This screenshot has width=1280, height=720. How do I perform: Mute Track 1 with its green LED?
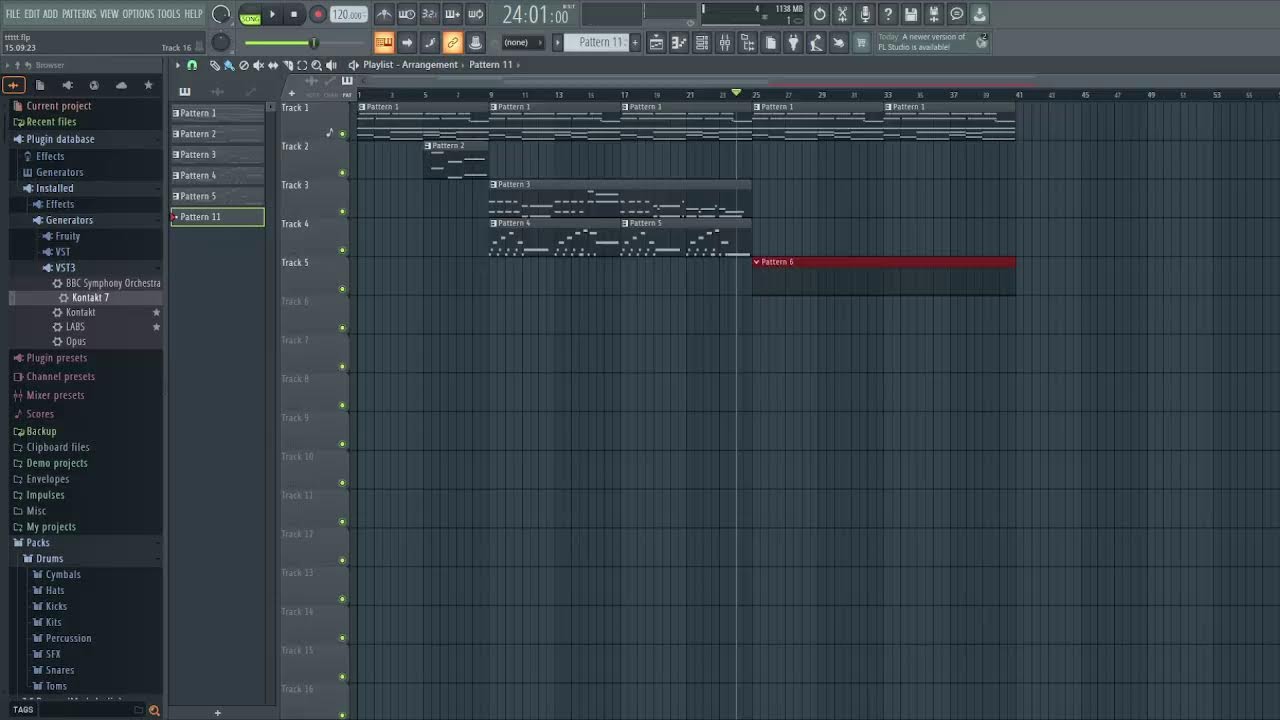(x=342, y=134)
